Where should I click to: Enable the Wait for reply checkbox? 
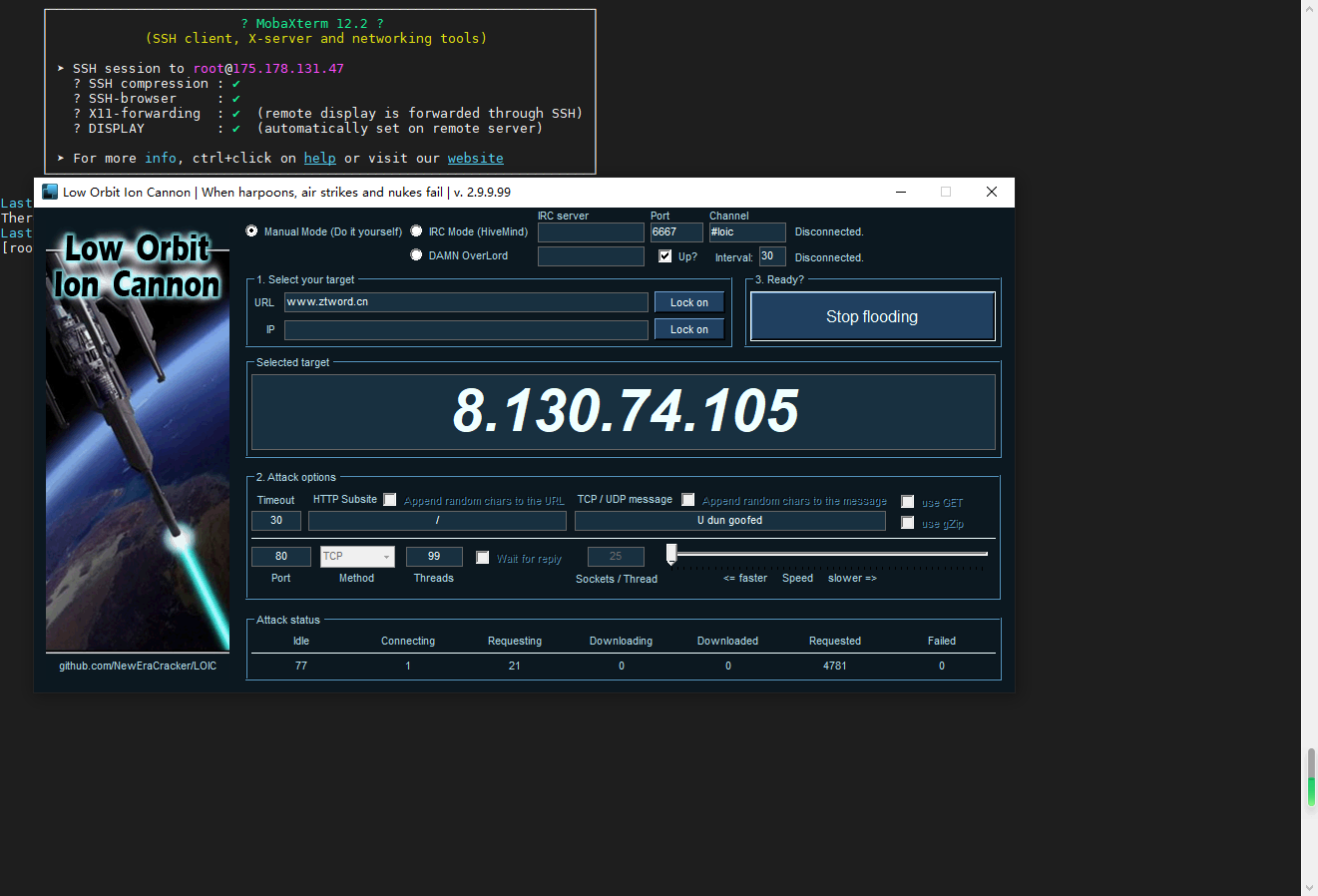pos(483,558)
